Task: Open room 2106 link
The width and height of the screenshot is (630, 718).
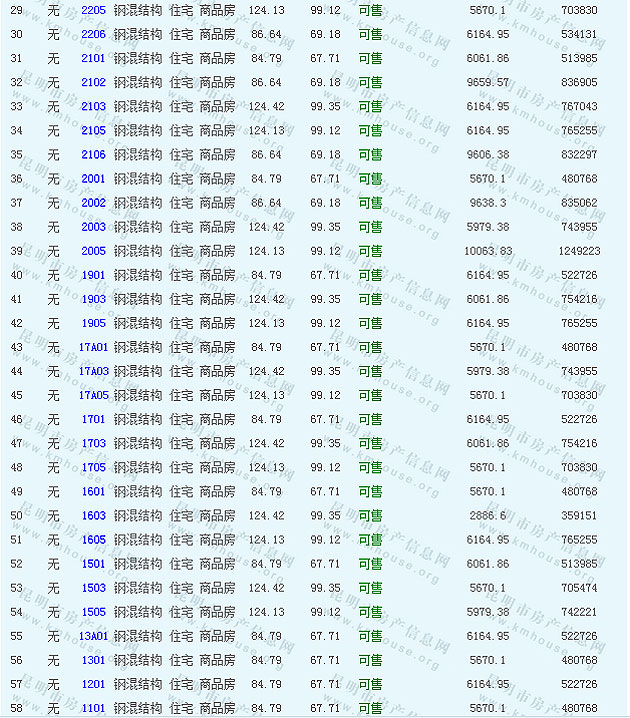Action: click(93, 155)
